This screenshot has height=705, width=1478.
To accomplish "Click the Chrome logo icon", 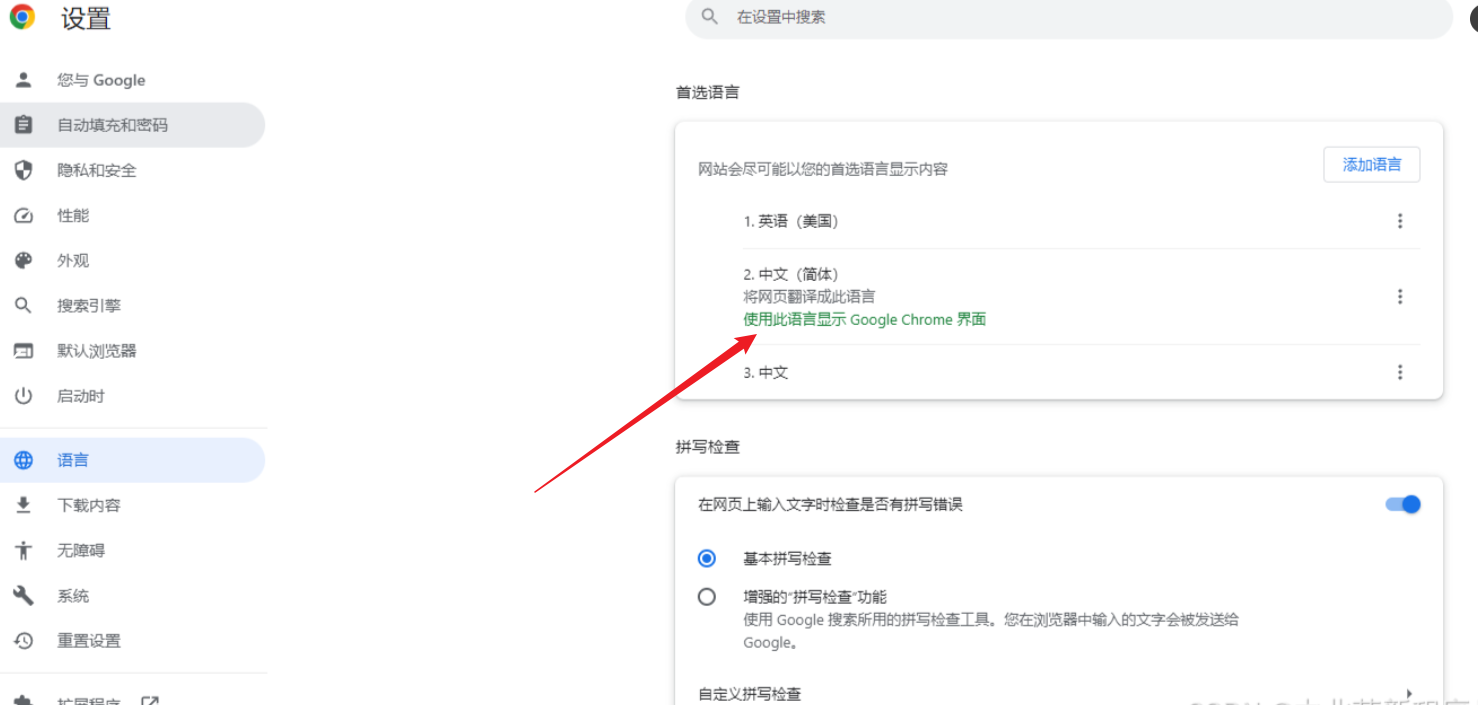I will 22,17.
